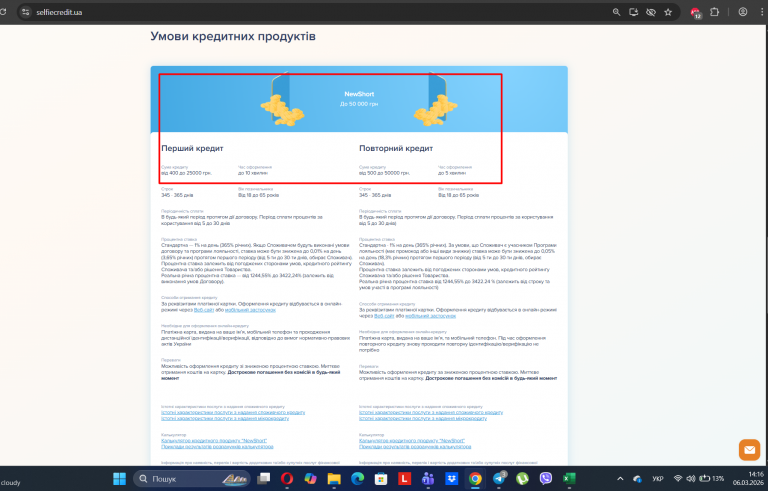Open the Windows Start menu
The width and height of the screenshot is (768, 491).
pyautogui.click(x=120, y=479)
